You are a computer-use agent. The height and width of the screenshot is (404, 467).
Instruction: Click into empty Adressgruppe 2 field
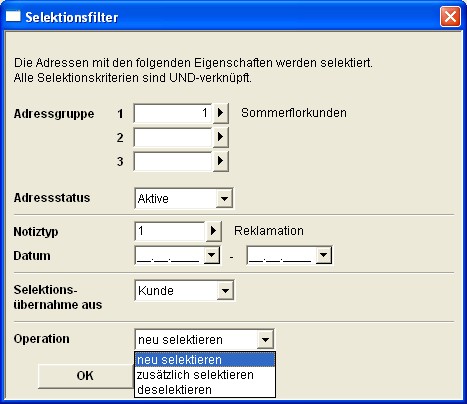click(173, 137)
